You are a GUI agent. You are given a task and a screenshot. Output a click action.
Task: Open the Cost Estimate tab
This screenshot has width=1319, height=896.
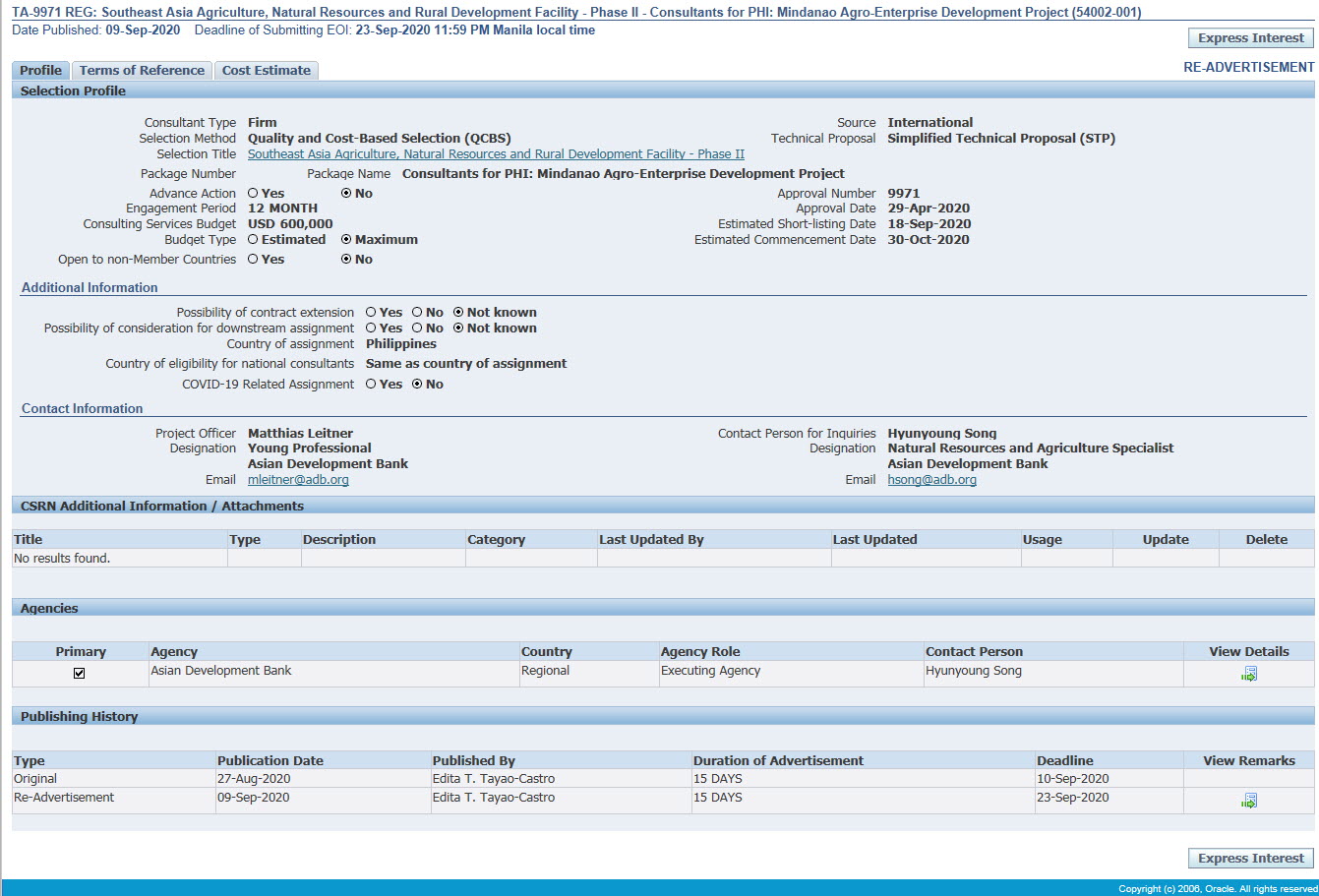(266, 71)
